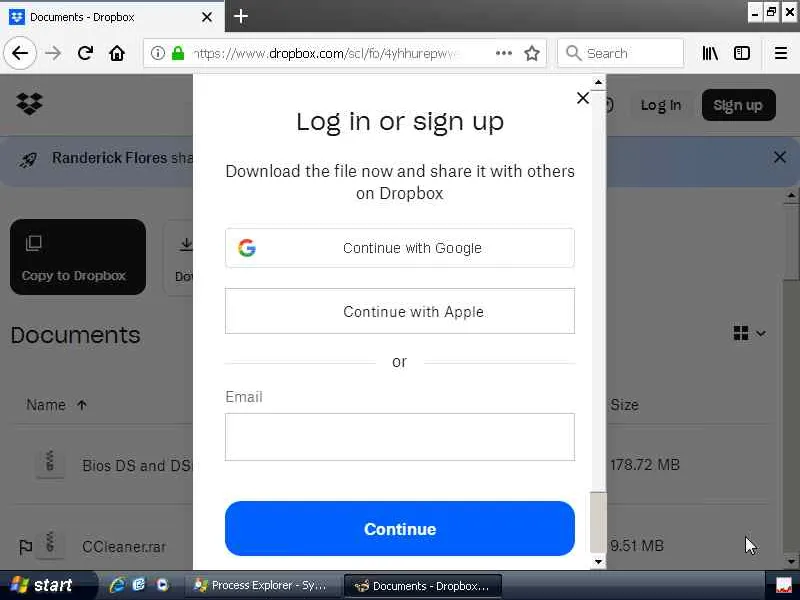The height and width of the screenshot is (600, 800).
Task: Select the Documents - Dropbox tab
Action: pos(112,17)
